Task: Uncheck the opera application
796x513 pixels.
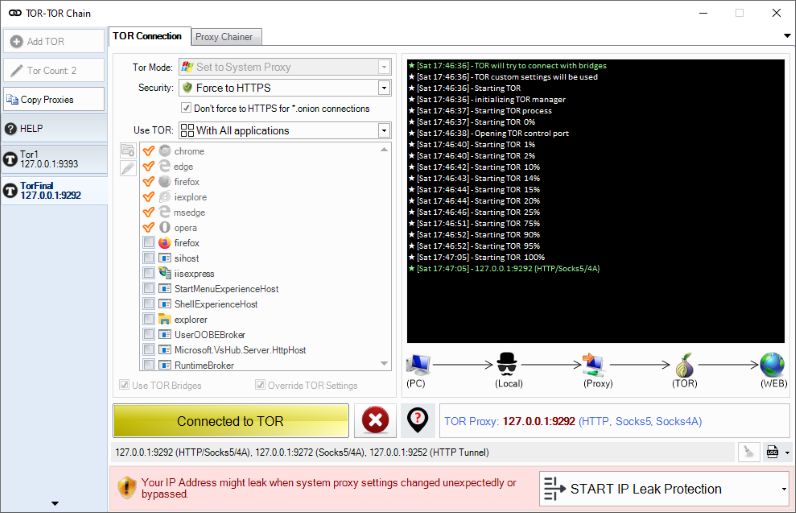Action: click(149, 227)
